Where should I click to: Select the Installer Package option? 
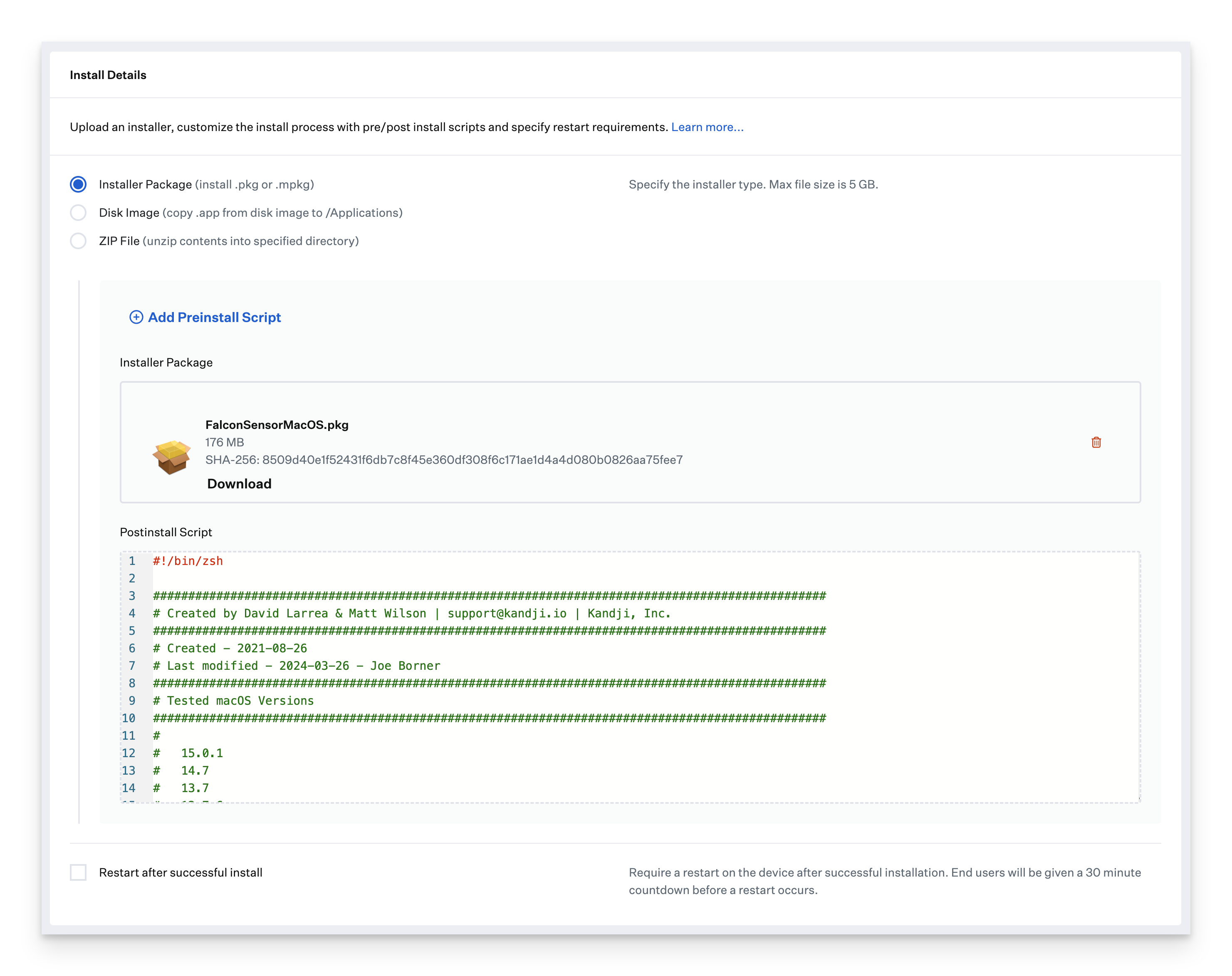coord(78,184)
